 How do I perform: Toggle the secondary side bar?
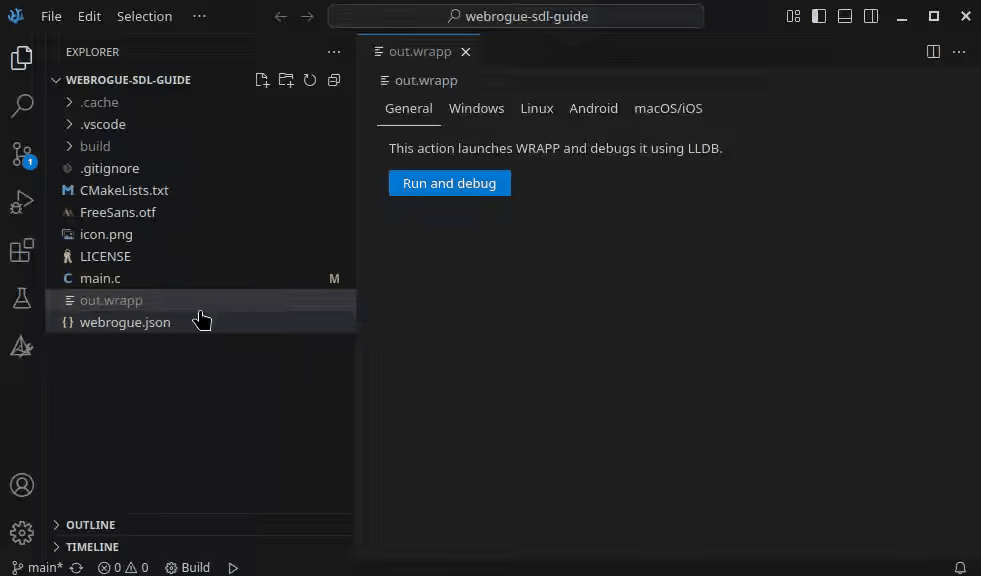871,16
